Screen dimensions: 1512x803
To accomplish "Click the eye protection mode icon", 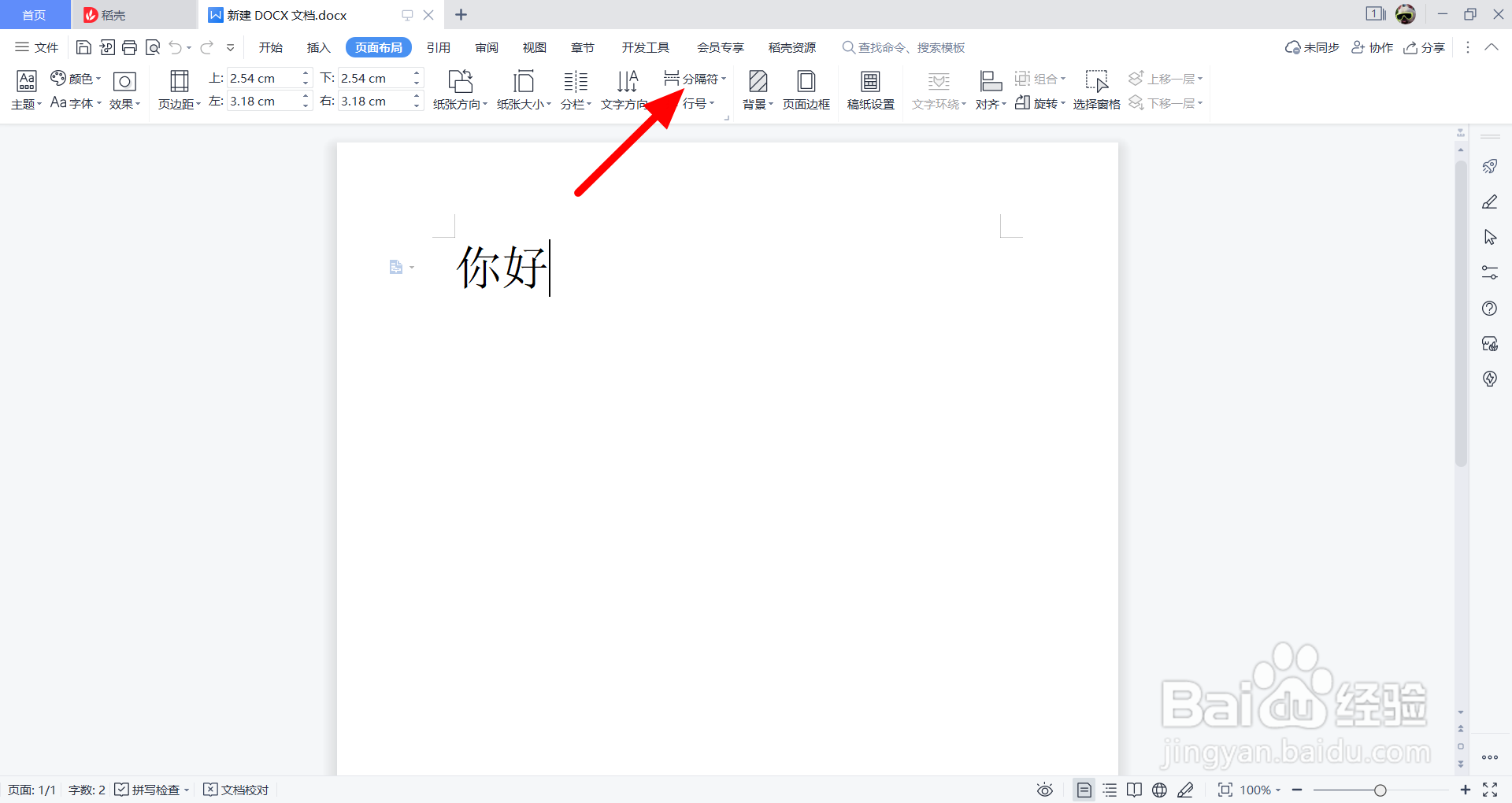I will click(1045, 790).
